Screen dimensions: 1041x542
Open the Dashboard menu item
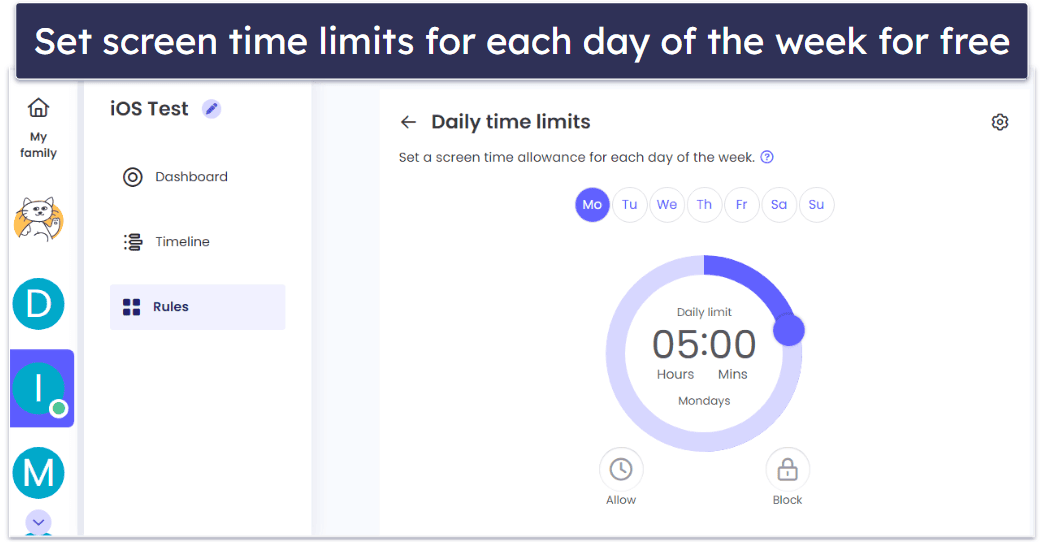(190, 177)
